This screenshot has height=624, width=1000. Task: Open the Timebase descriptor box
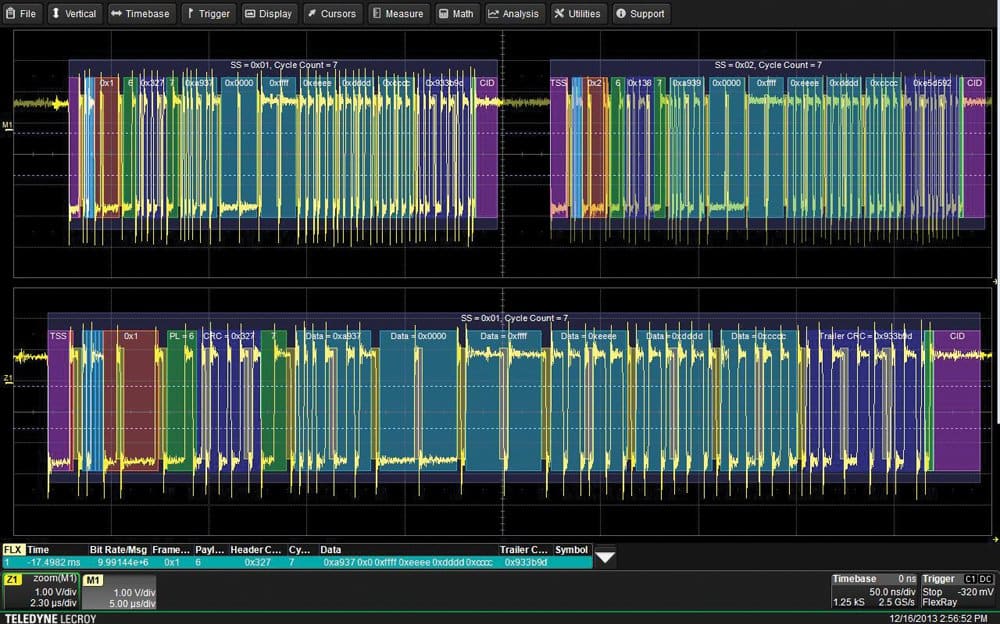tap(874, 591)
